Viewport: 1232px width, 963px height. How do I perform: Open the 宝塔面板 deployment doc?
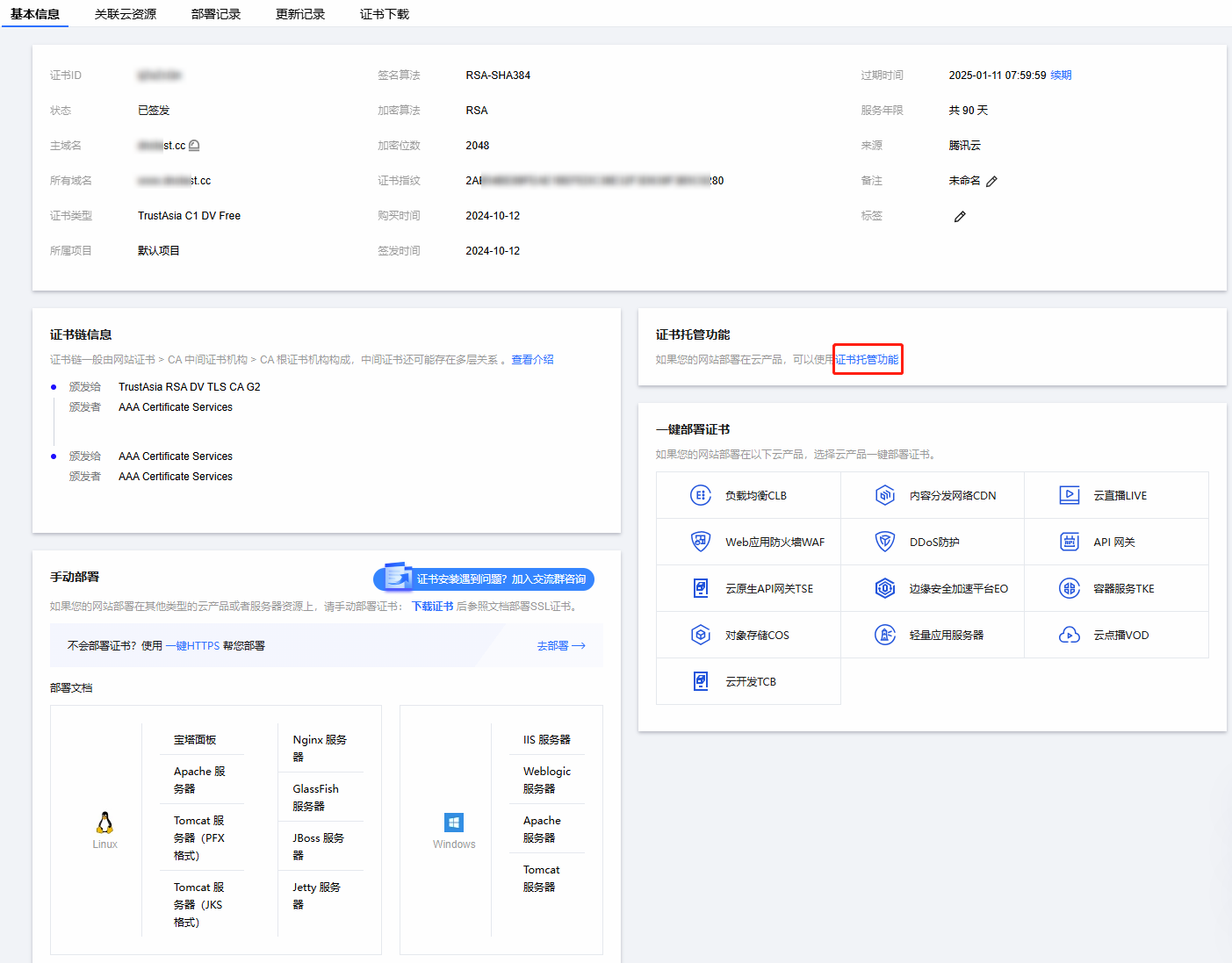[x=195, y=740]
